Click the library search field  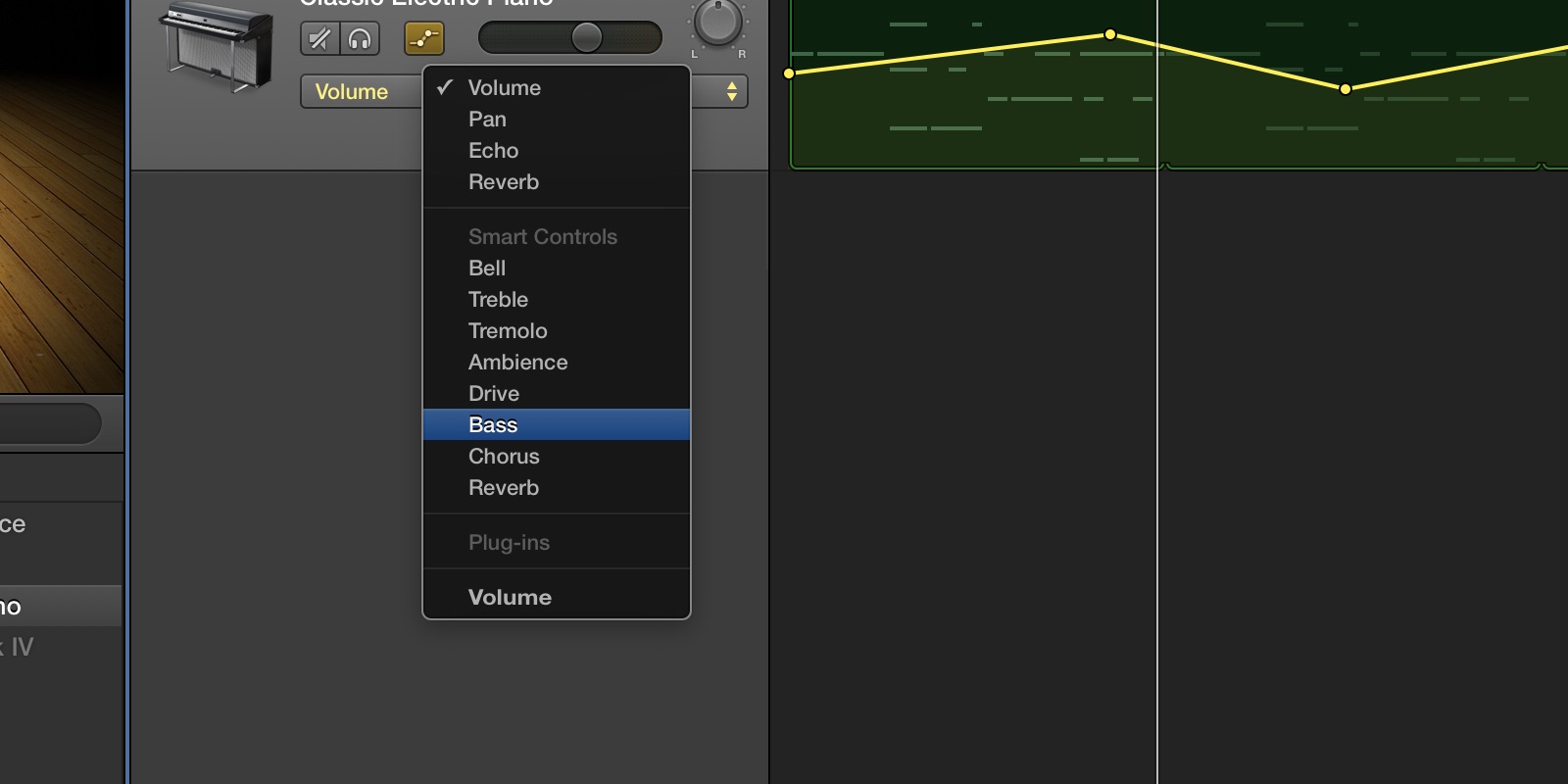click(x=49, y=424)
